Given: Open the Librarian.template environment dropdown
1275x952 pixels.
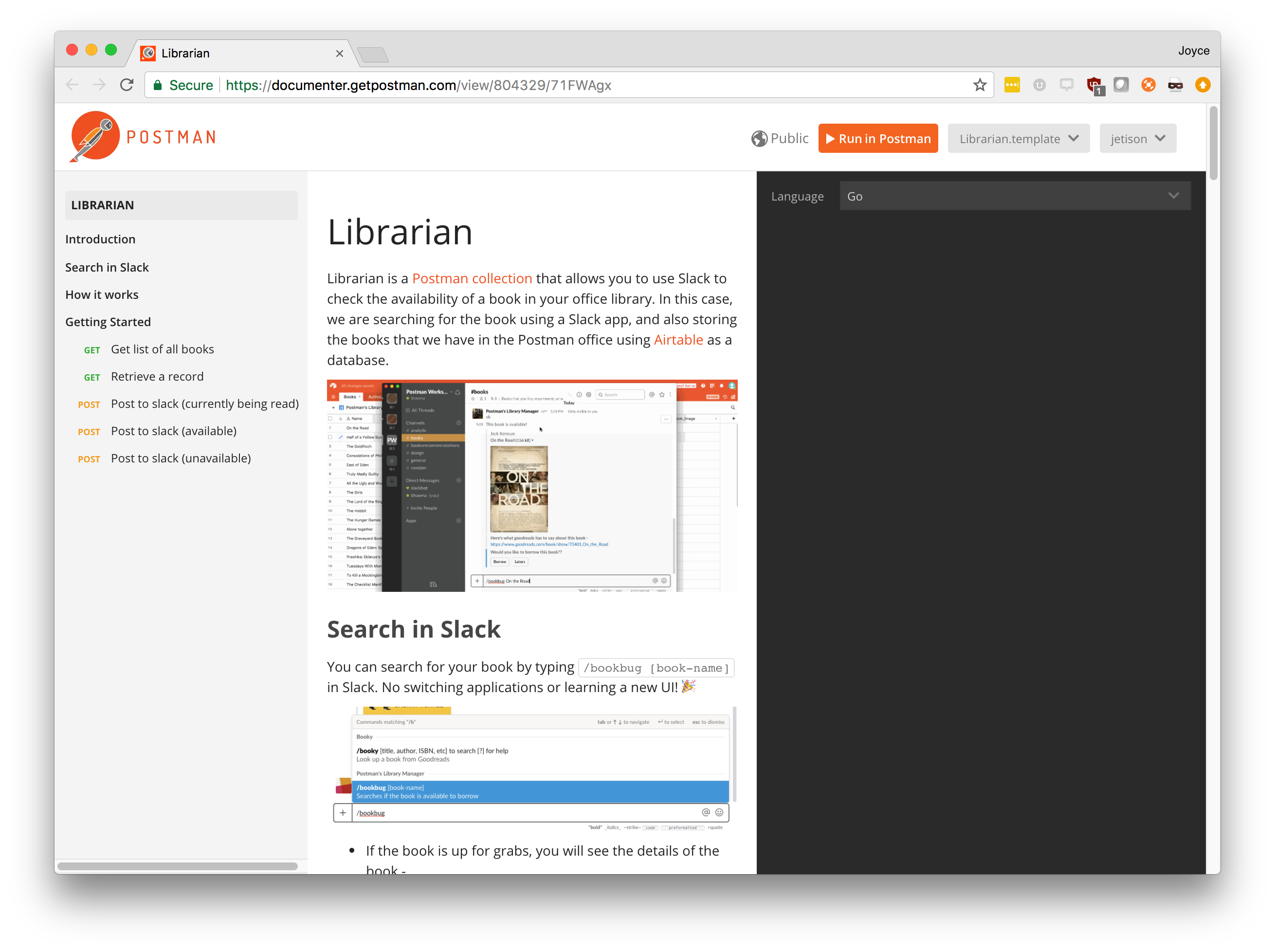Looking at the screenshot, I should tap(1018, 138).
